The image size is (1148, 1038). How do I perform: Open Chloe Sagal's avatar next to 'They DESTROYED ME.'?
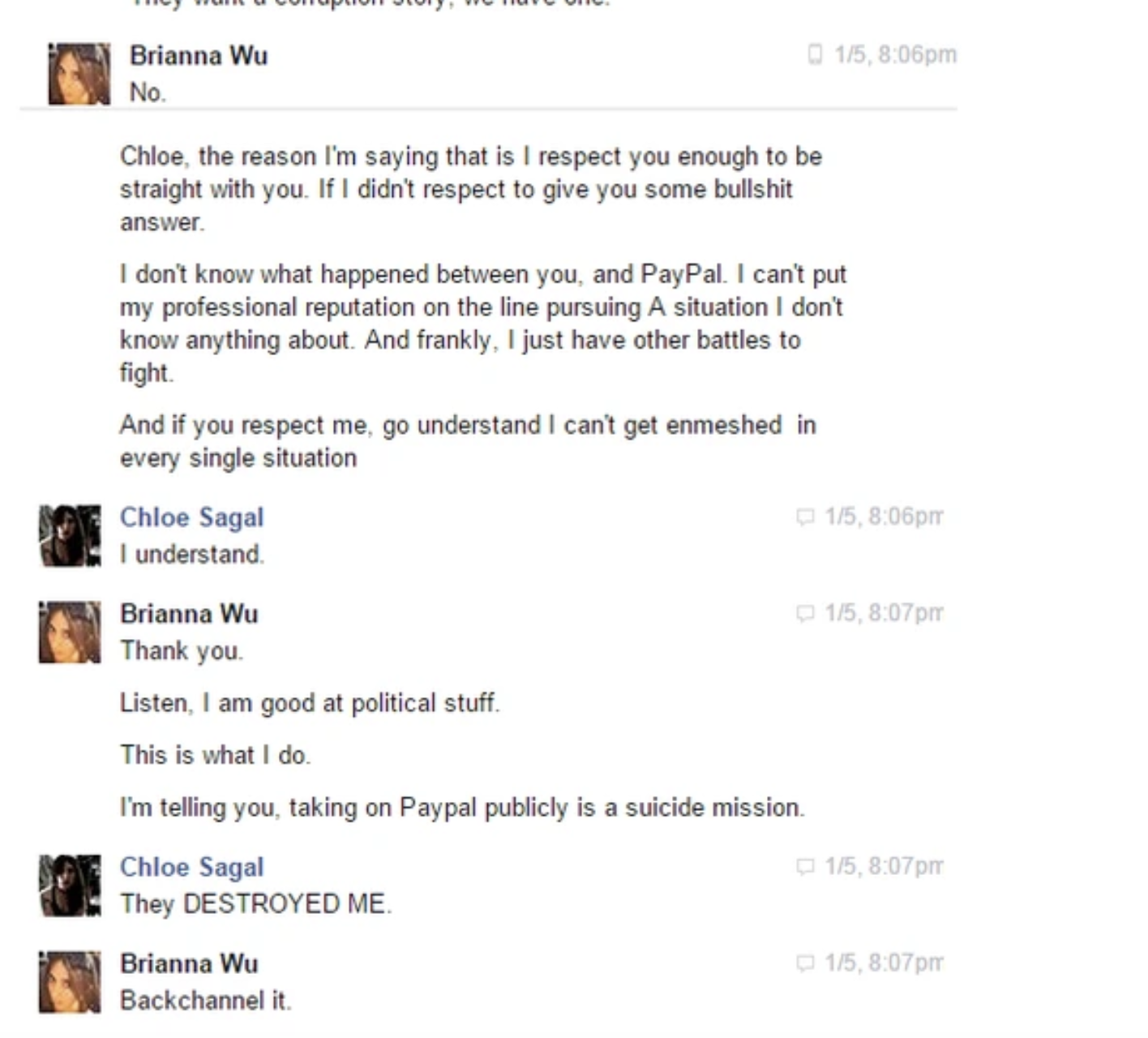click(x=70, y=885)
